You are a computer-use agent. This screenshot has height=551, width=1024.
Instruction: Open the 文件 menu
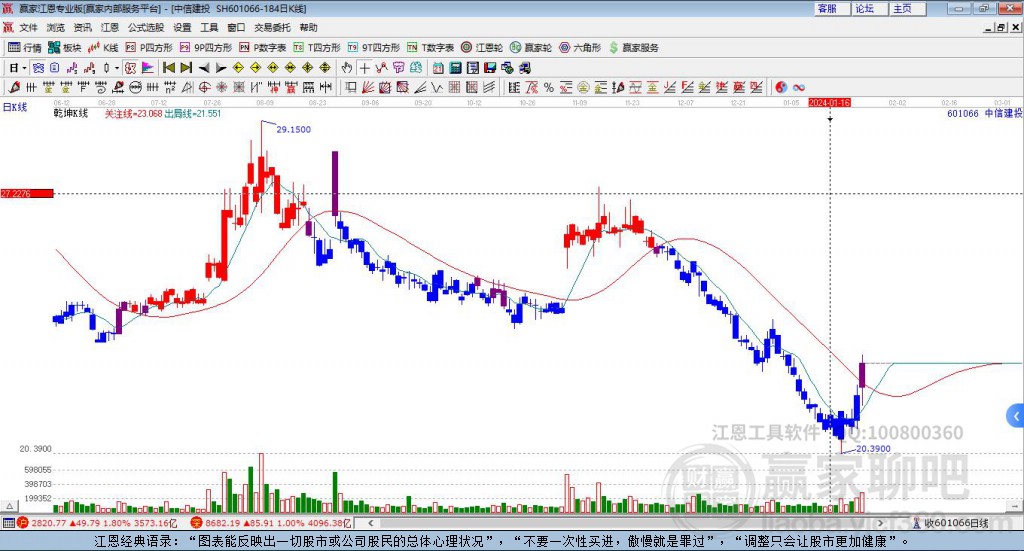coord(28,27)
